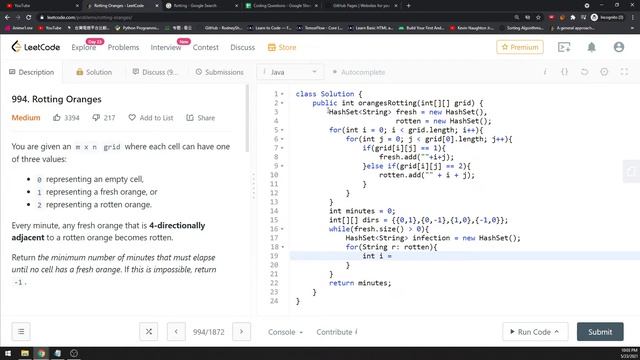Collapse code fold at line 9
The height and width of the screenshot is (360, 640).
[x=282, y=166]
